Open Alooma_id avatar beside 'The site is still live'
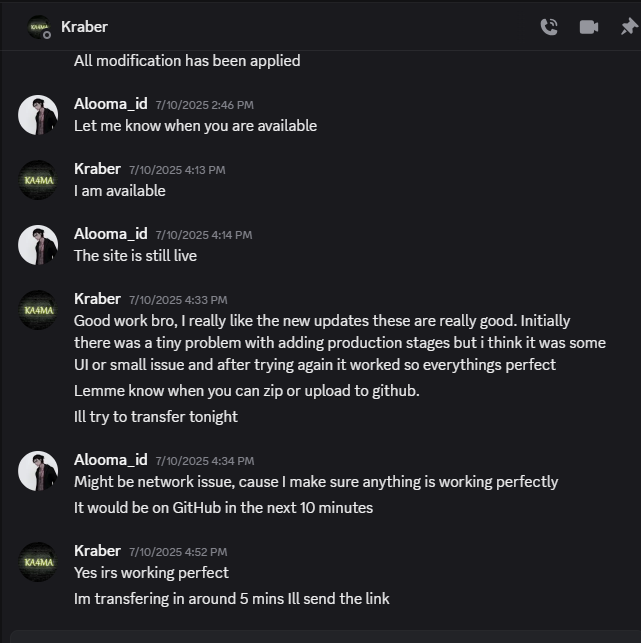 38,245
